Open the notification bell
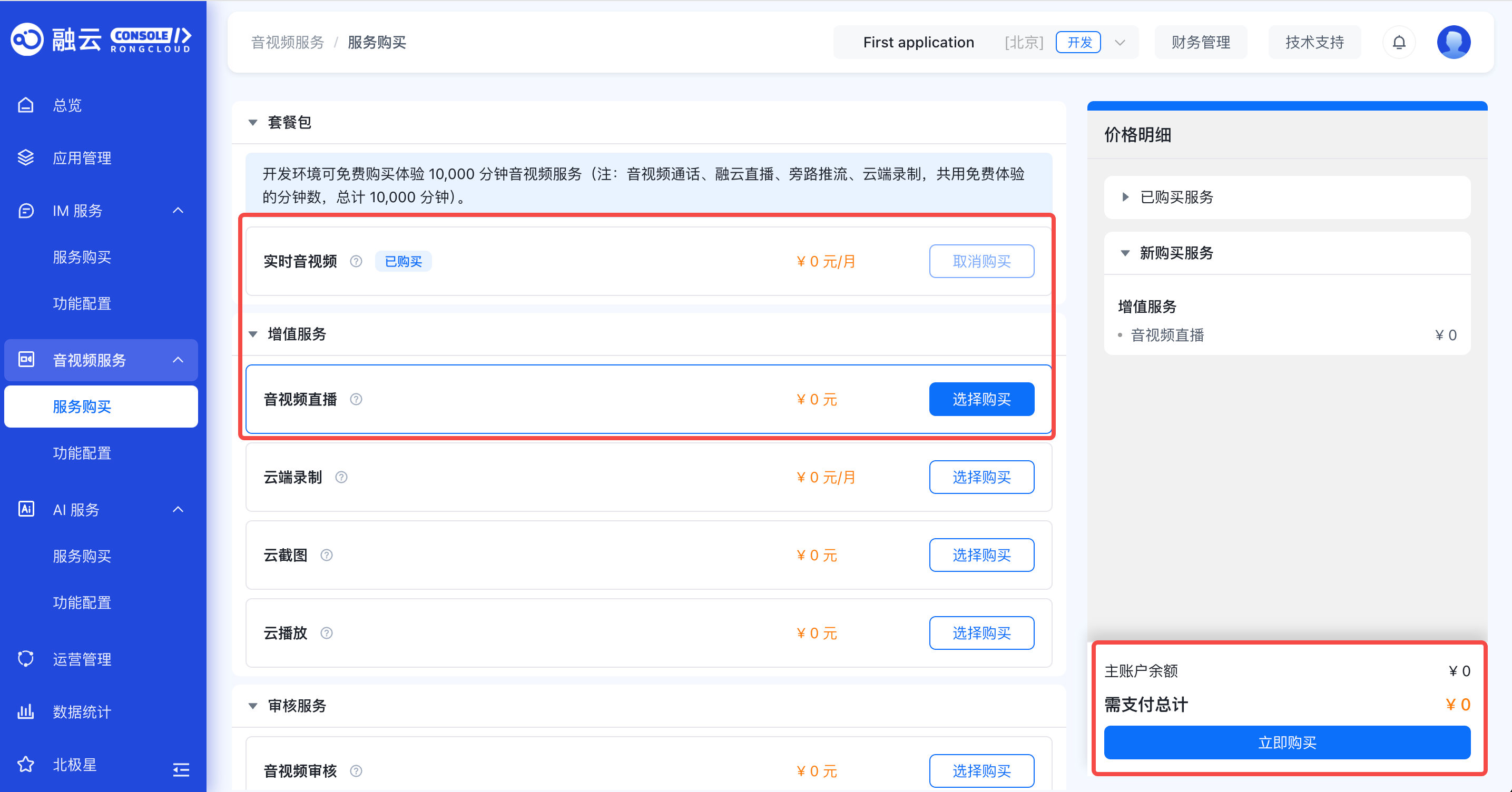Image resolution: width=1512 pixels, height=792 pixels. [1399, 42]
